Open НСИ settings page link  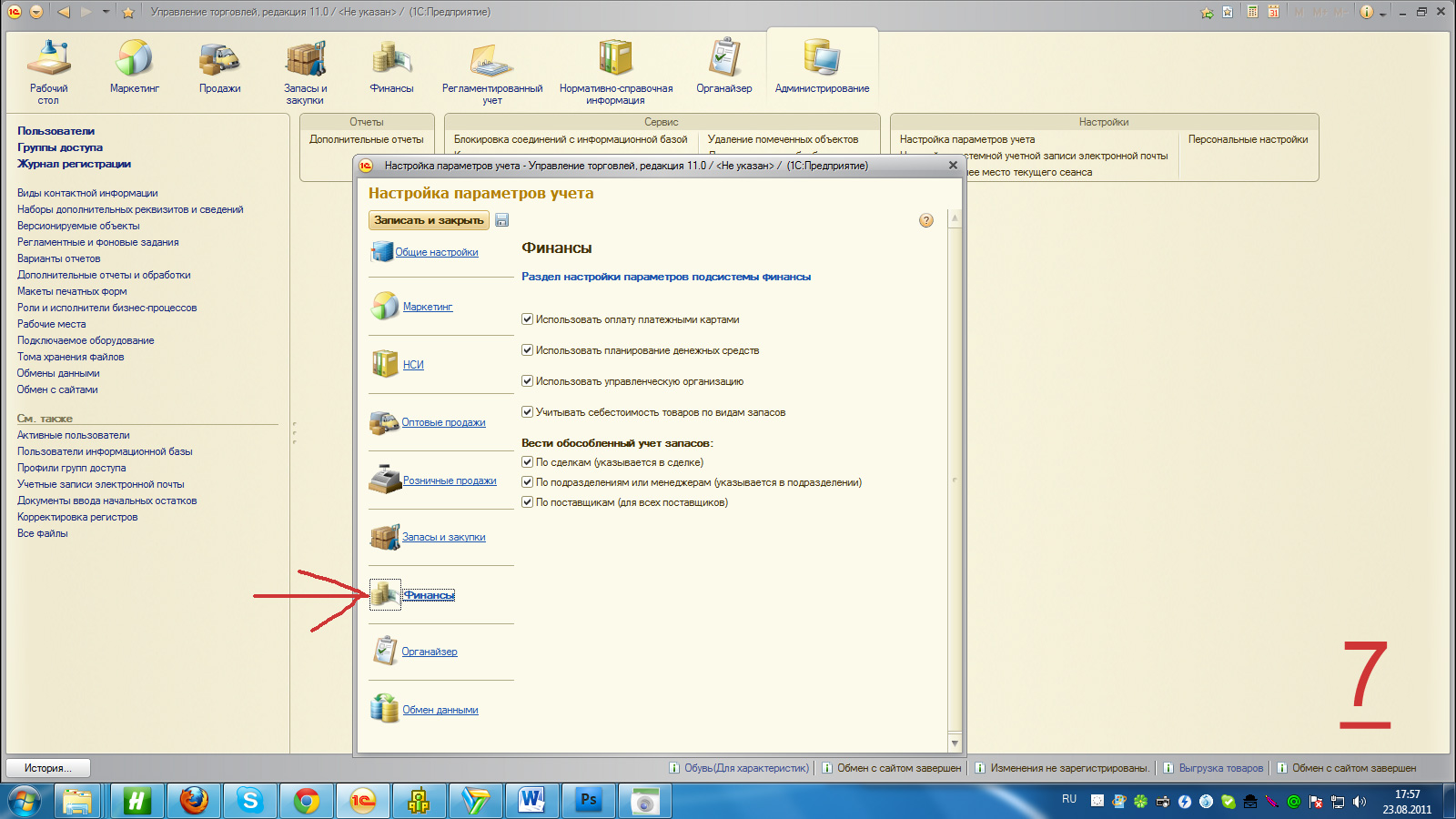pyautogui.click(x=413, y=365)
